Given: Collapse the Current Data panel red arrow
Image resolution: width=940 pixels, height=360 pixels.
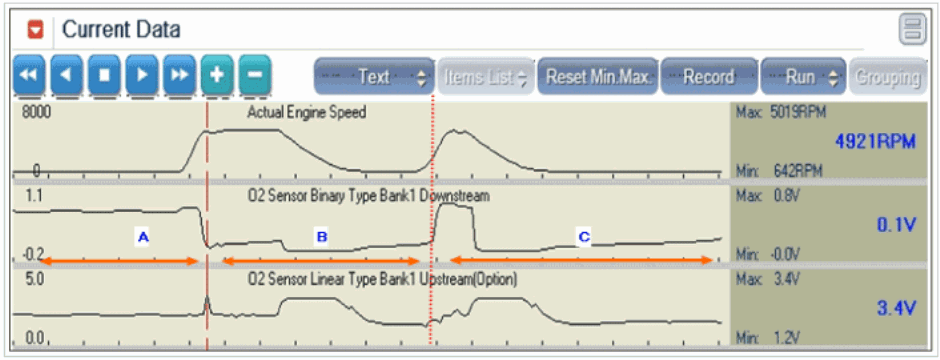Looking at the screenshot, I should click(x=35, y=29).
